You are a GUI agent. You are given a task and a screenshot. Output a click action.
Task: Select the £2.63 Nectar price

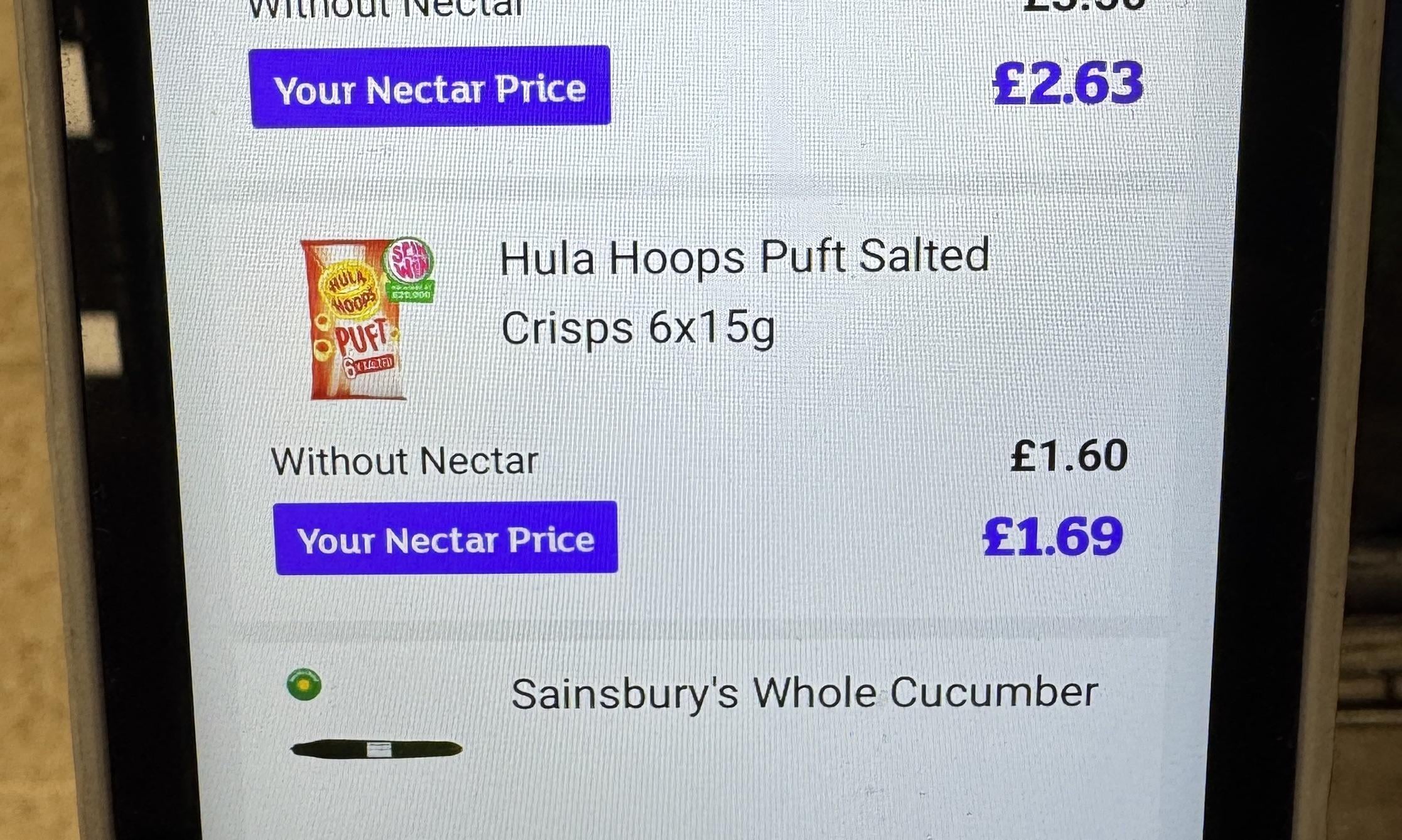point(1067,83)
